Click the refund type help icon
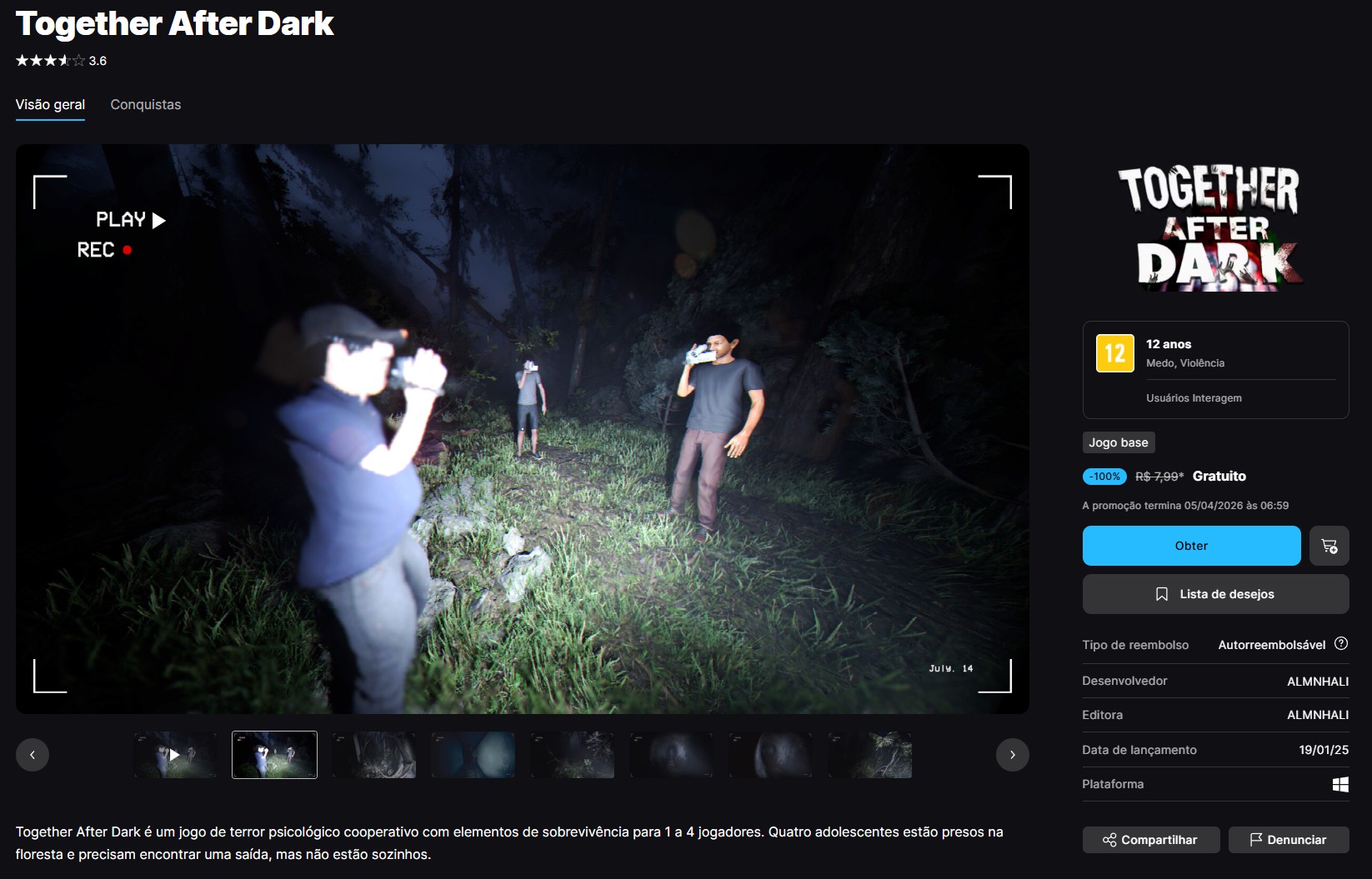1372x879 pixels. (x=1340, y=644)
